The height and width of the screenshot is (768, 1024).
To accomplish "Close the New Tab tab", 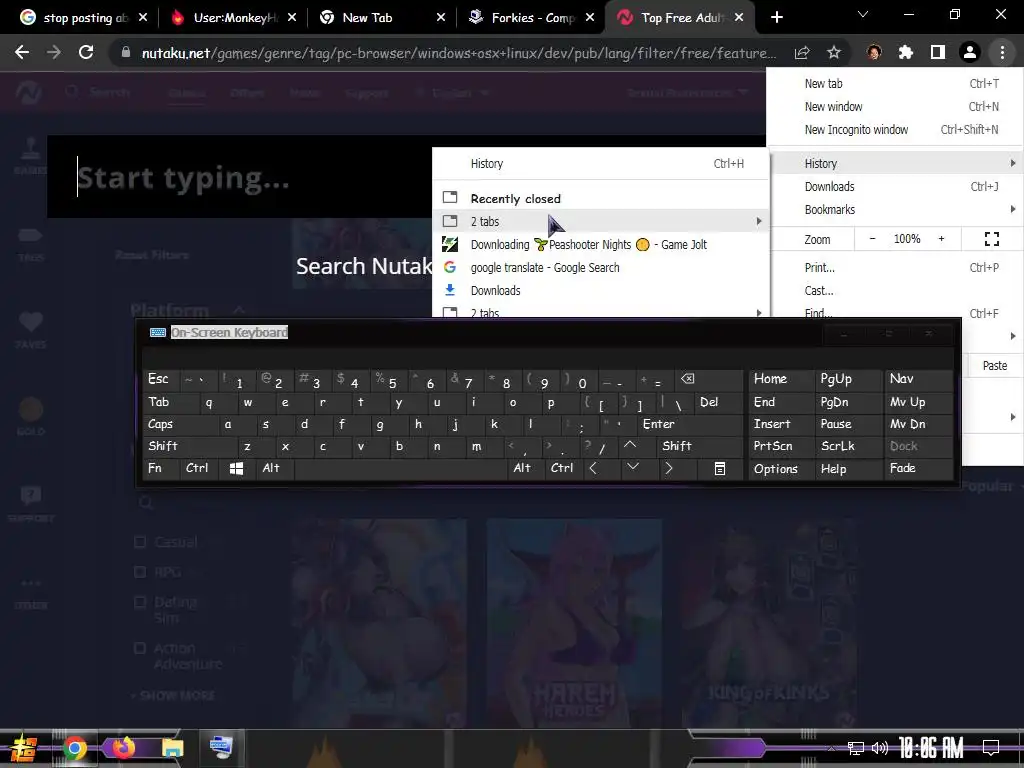I will point(441,18).
